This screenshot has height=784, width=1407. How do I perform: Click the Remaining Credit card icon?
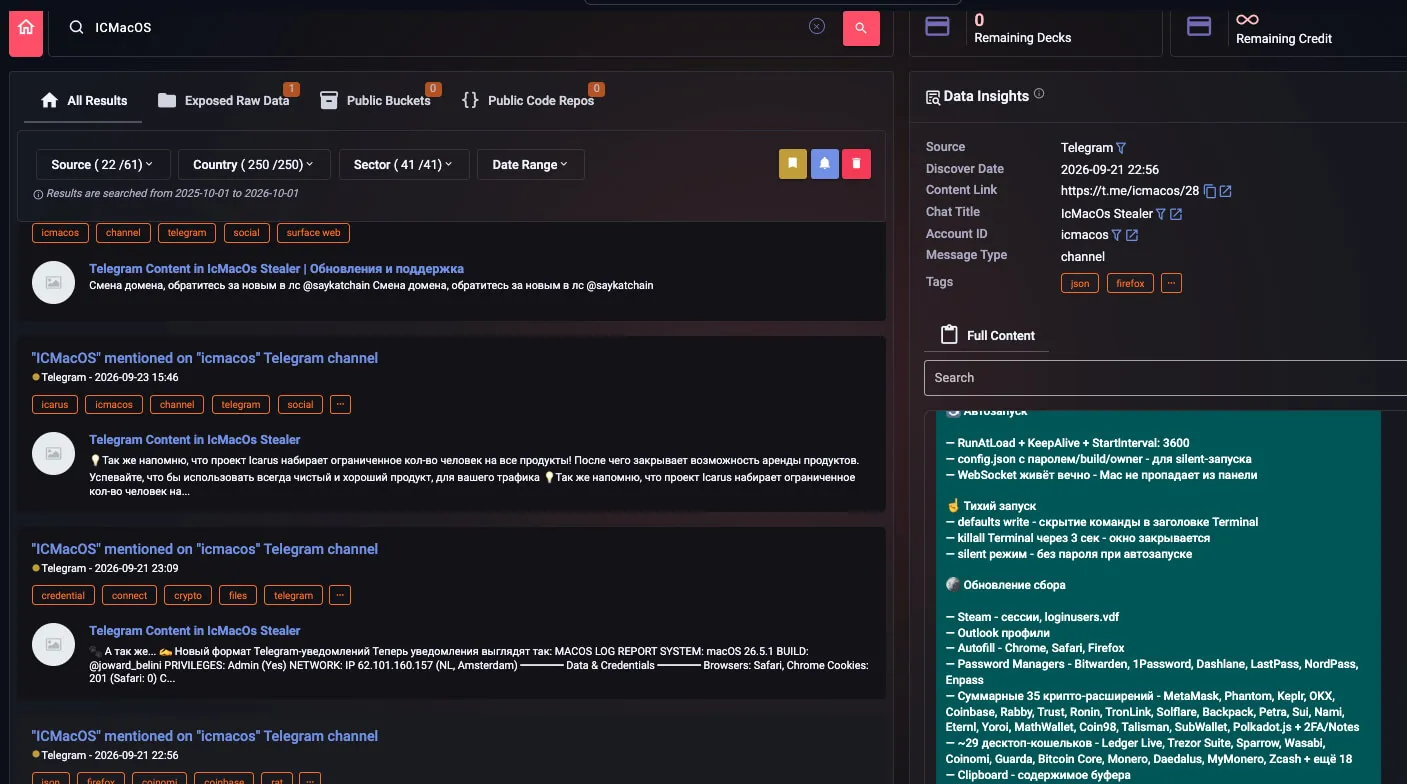point(1198,26)
